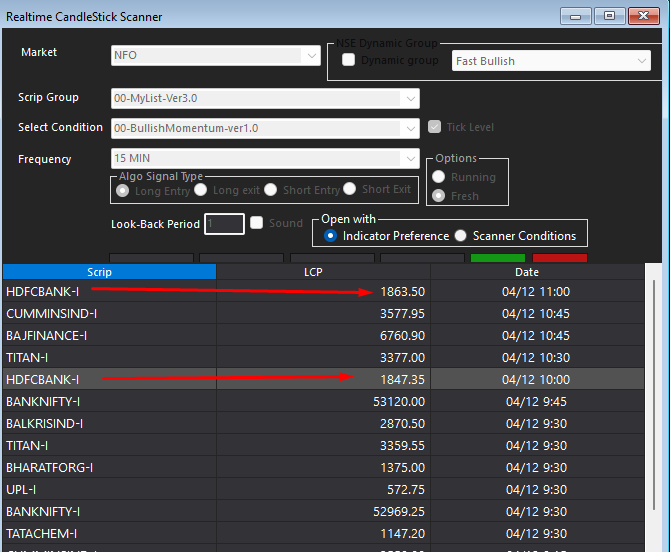The width and height of the screenshot is (670, 552).
Task: Select the Long exit radio button
Action: click(200, 190)
